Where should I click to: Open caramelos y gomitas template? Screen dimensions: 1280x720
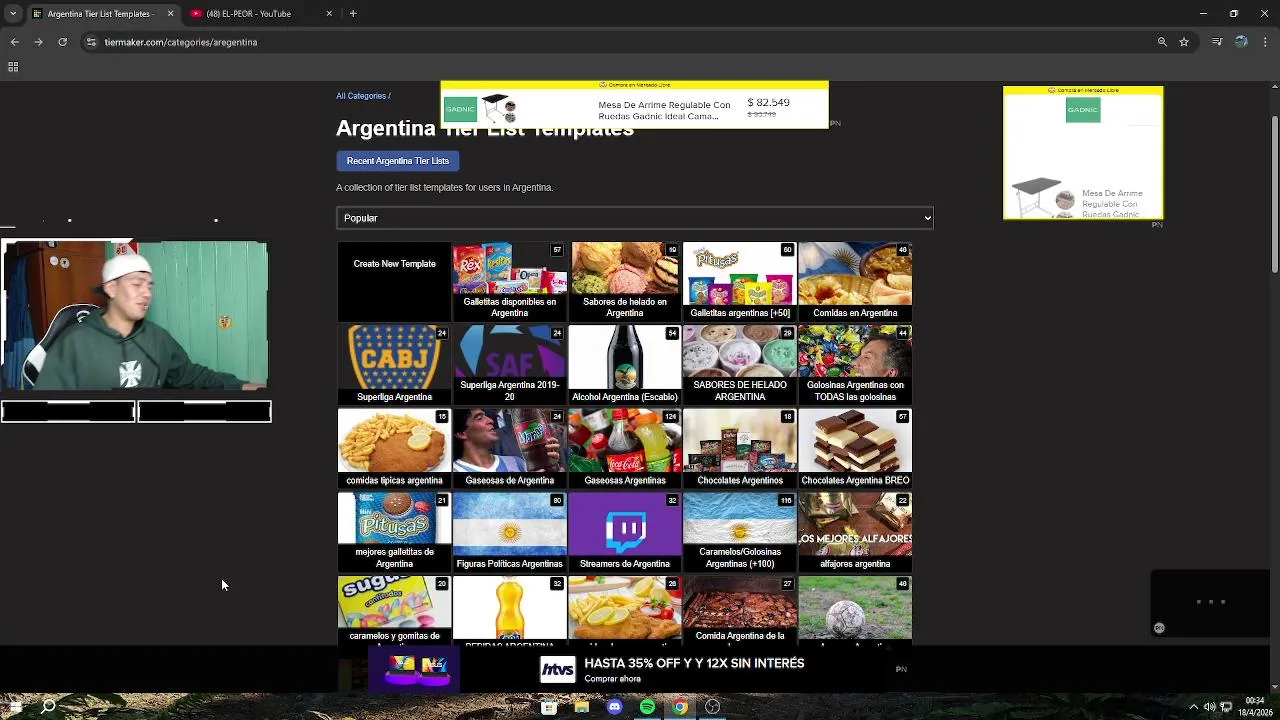tap(394, 610)
